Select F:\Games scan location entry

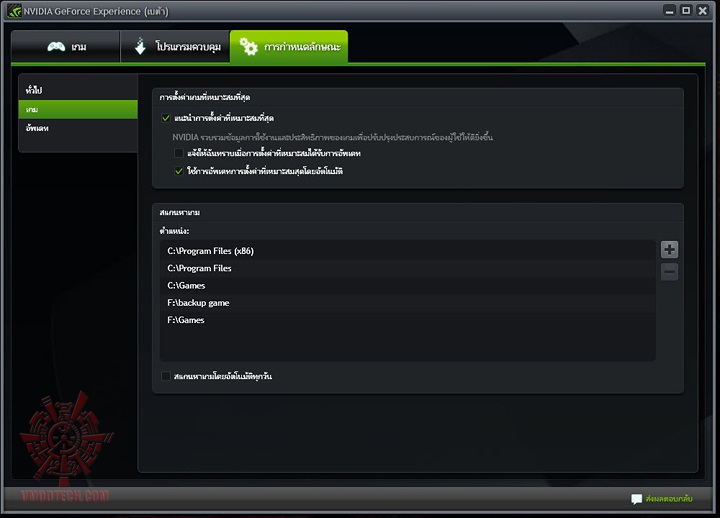coord(408,320)
